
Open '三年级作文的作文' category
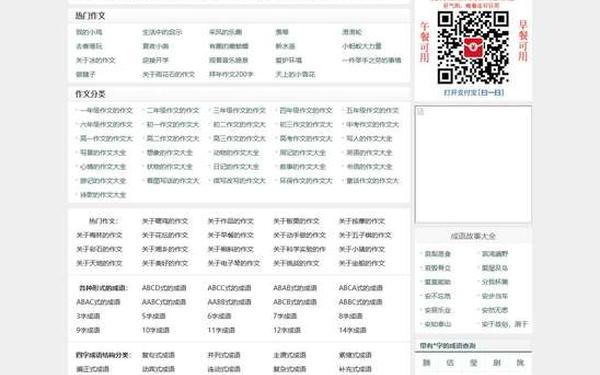coord(240,111)
